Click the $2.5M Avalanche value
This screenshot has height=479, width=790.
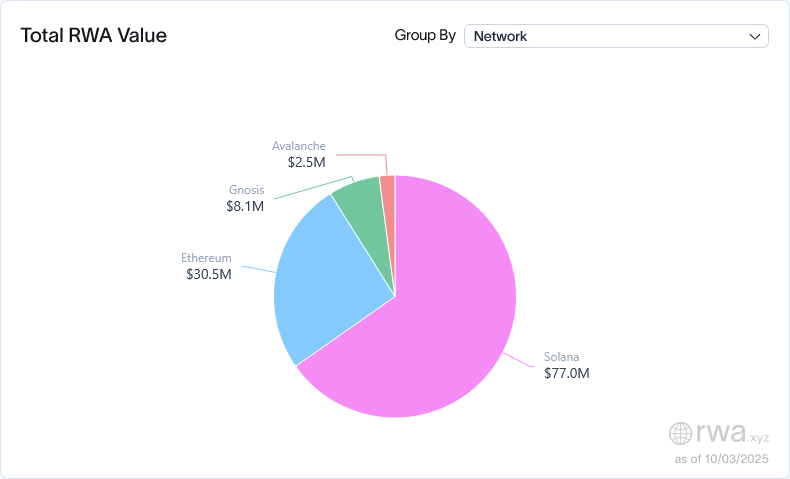[301, 162]
